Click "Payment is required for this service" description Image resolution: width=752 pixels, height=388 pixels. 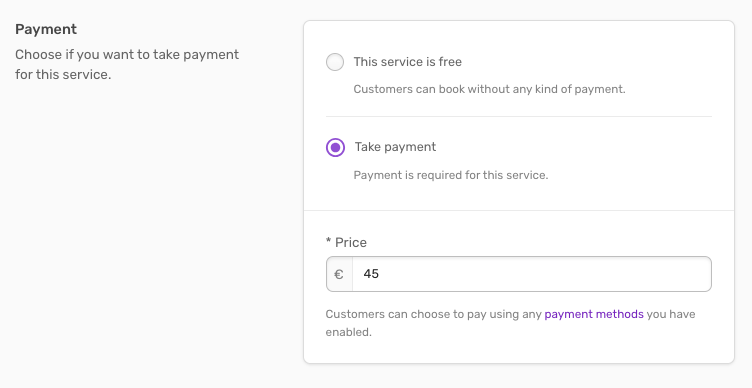[451, 175]
